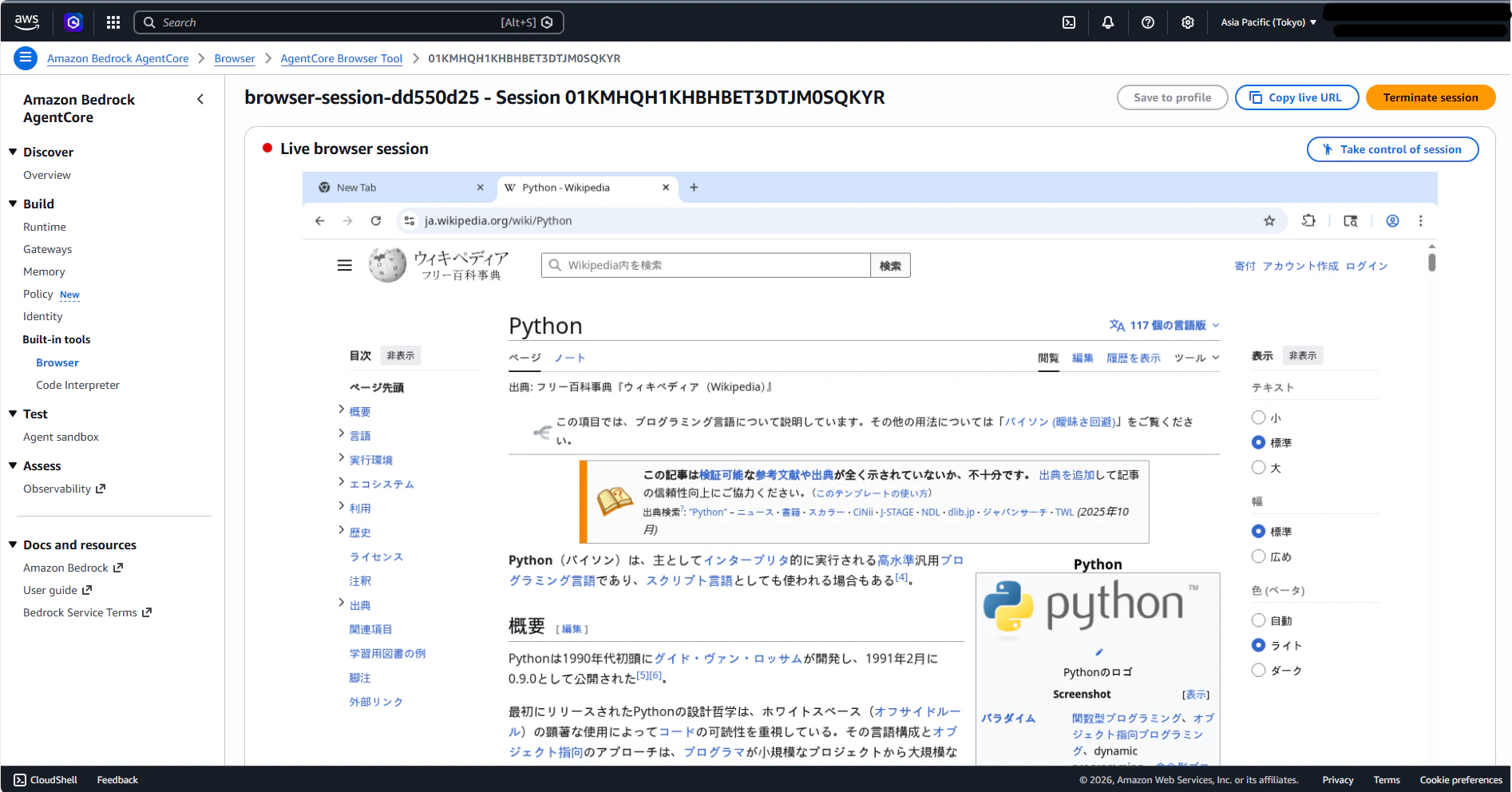Open the browser extensions puzzle icon
1512x792 pixels.
[1308, 220]
